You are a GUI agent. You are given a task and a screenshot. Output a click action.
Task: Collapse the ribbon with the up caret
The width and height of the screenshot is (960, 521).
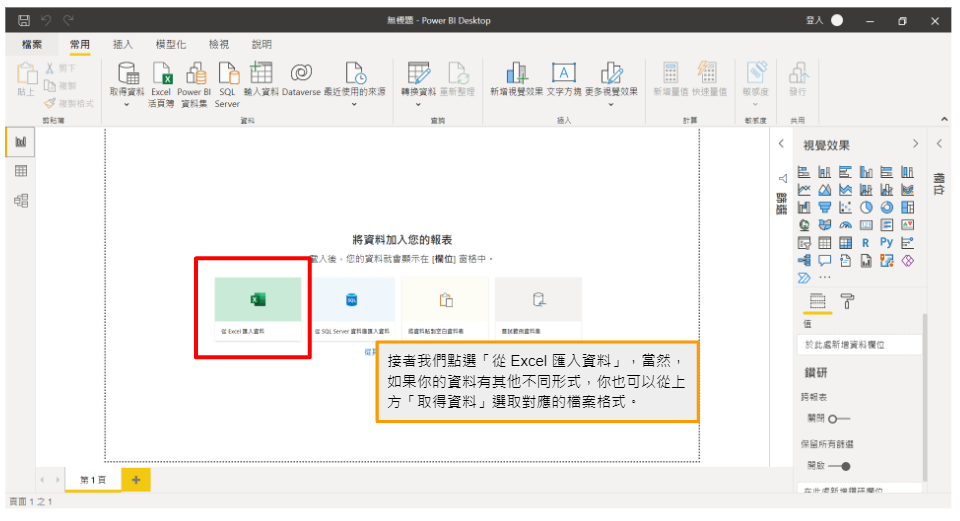pyautogui.click(x=944, y=119)
